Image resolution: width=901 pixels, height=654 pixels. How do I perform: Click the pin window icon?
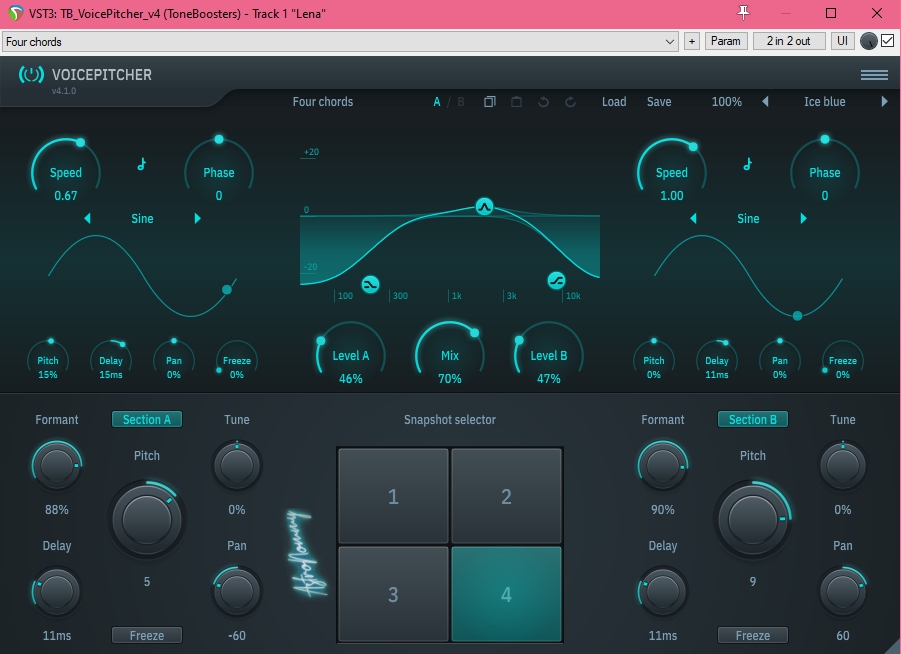[743, 13]
